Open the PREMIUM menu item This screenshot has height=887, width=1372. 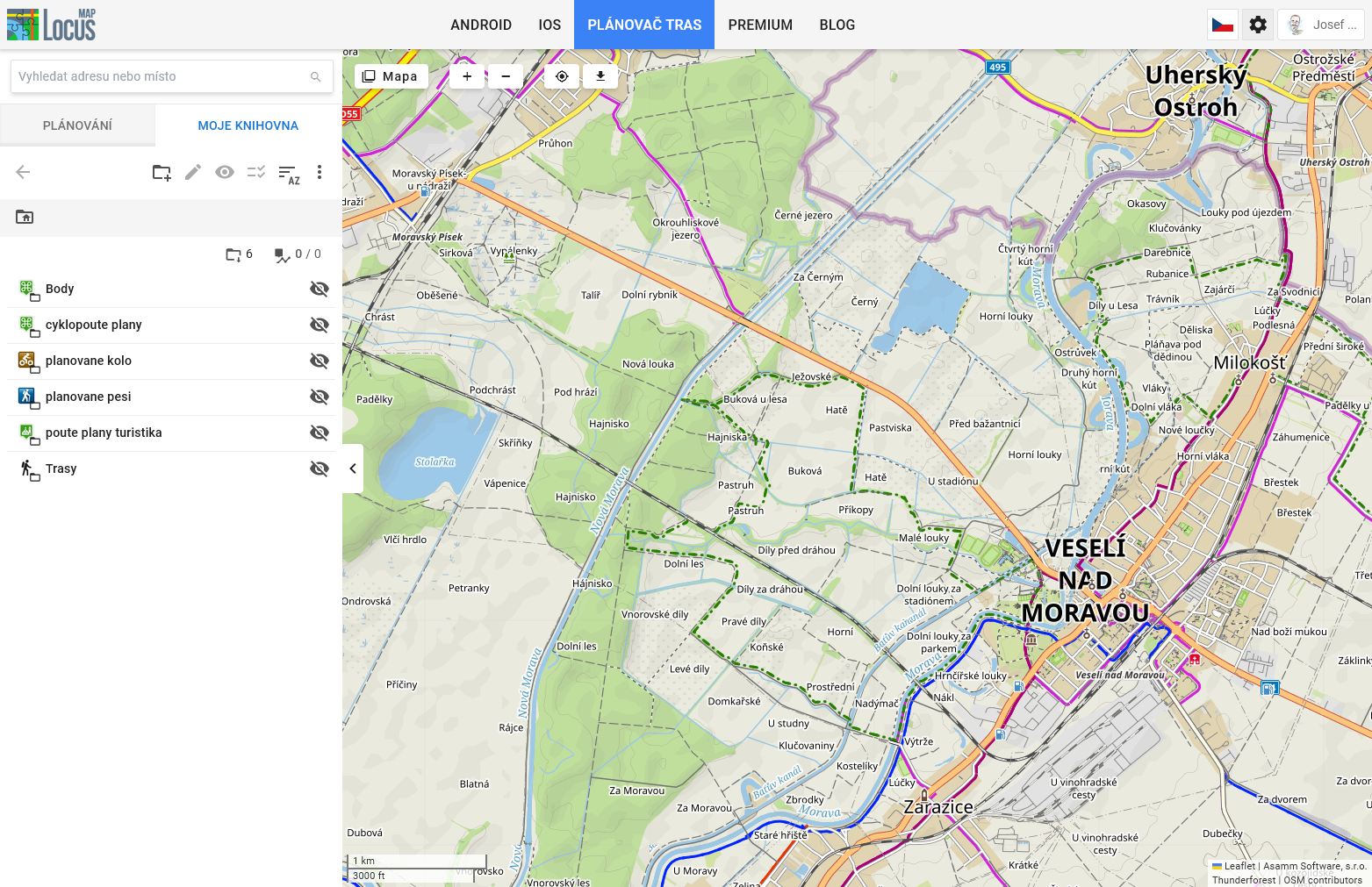pos(760,25)
